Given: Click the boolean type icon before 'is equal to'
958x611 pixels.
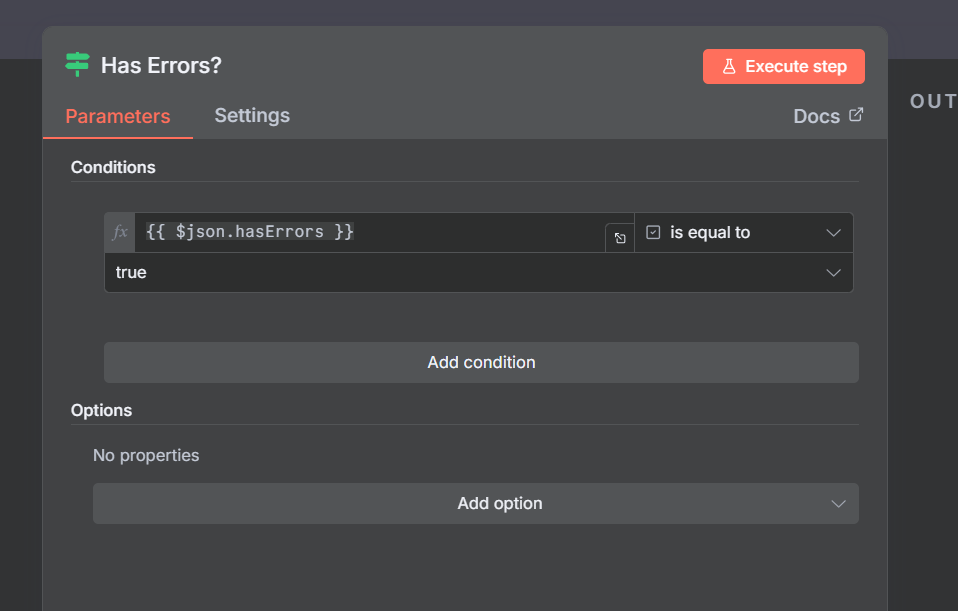Looking at the screenshot, I should pos(654,232).
